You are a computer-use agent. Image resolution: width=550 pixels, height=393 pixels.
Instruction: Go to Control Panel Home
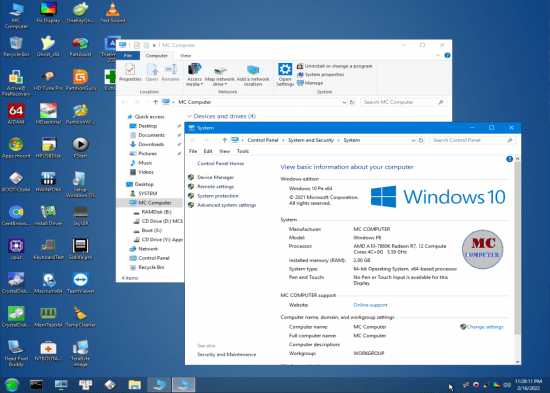coord(220,164)
